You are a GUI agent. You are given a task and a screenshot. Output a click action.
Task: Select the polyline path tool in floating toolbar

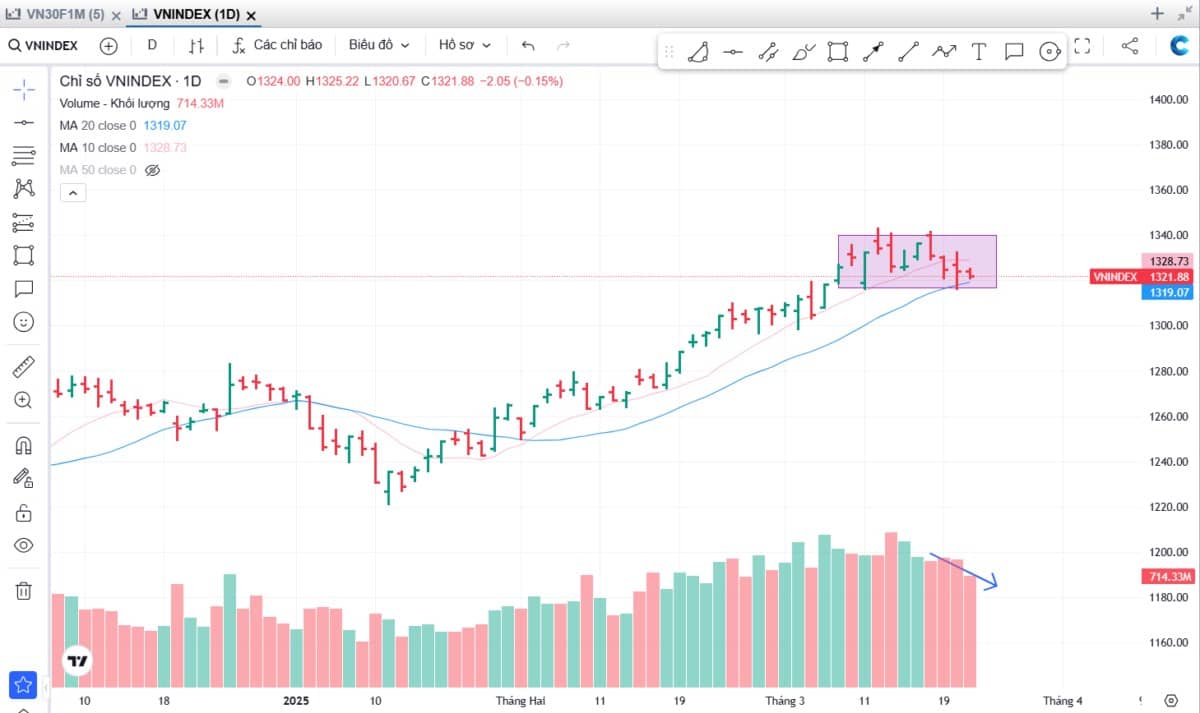tap(944, 52)
